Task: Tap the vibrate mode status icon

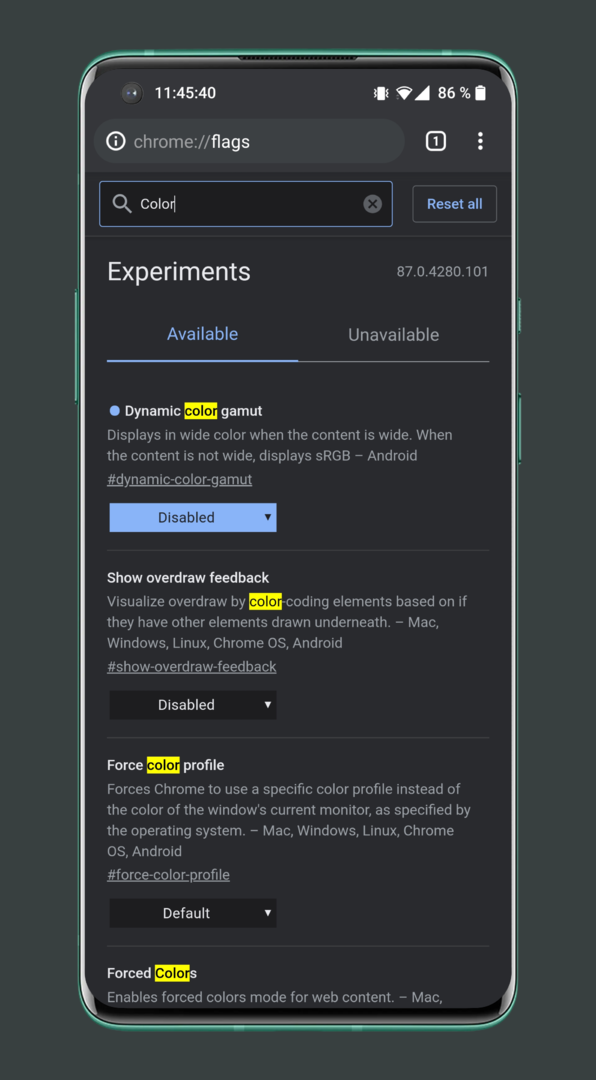Action: tap(380, 93)
